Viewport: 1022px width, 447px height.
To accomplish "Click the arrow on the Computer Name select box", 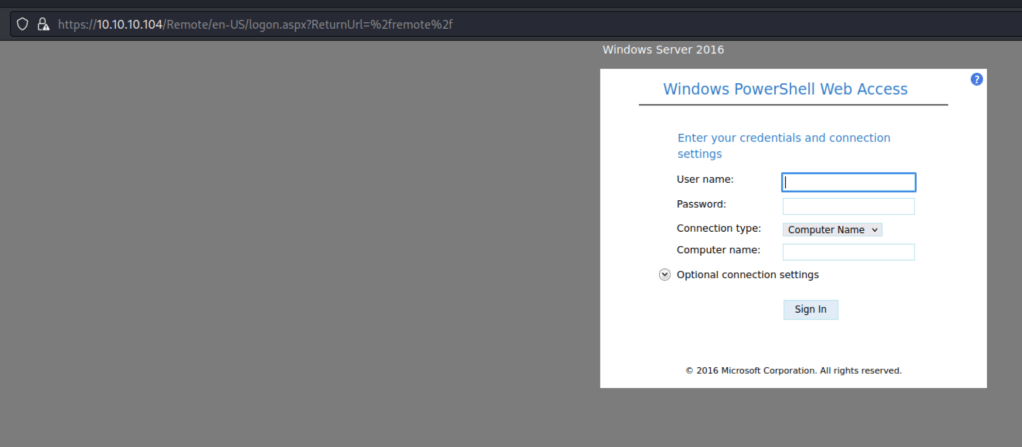I will [875, 229].
